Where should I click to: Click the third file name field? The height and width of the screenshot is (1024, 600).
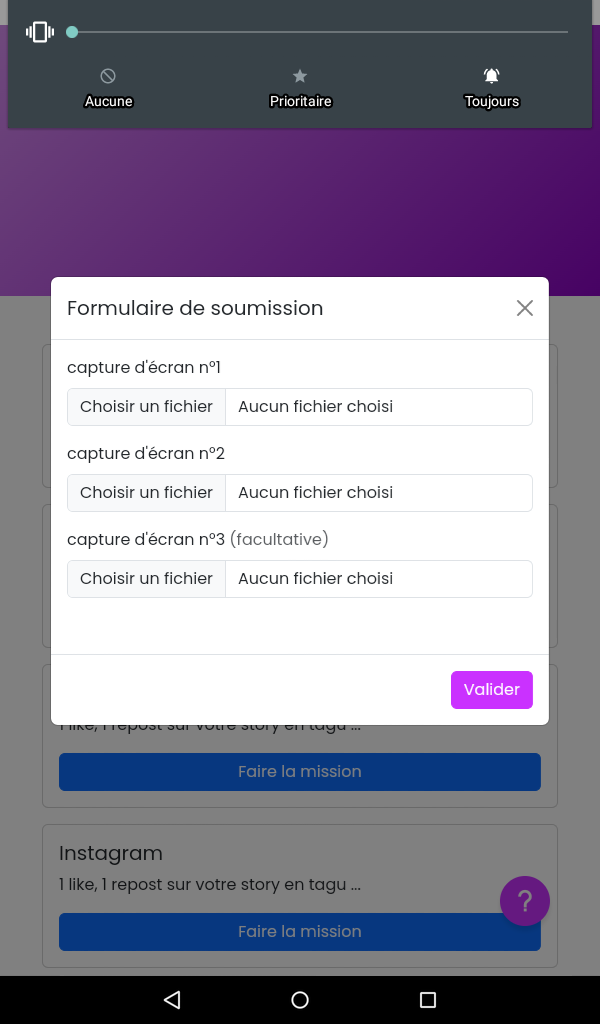click(x=378, y=579)
